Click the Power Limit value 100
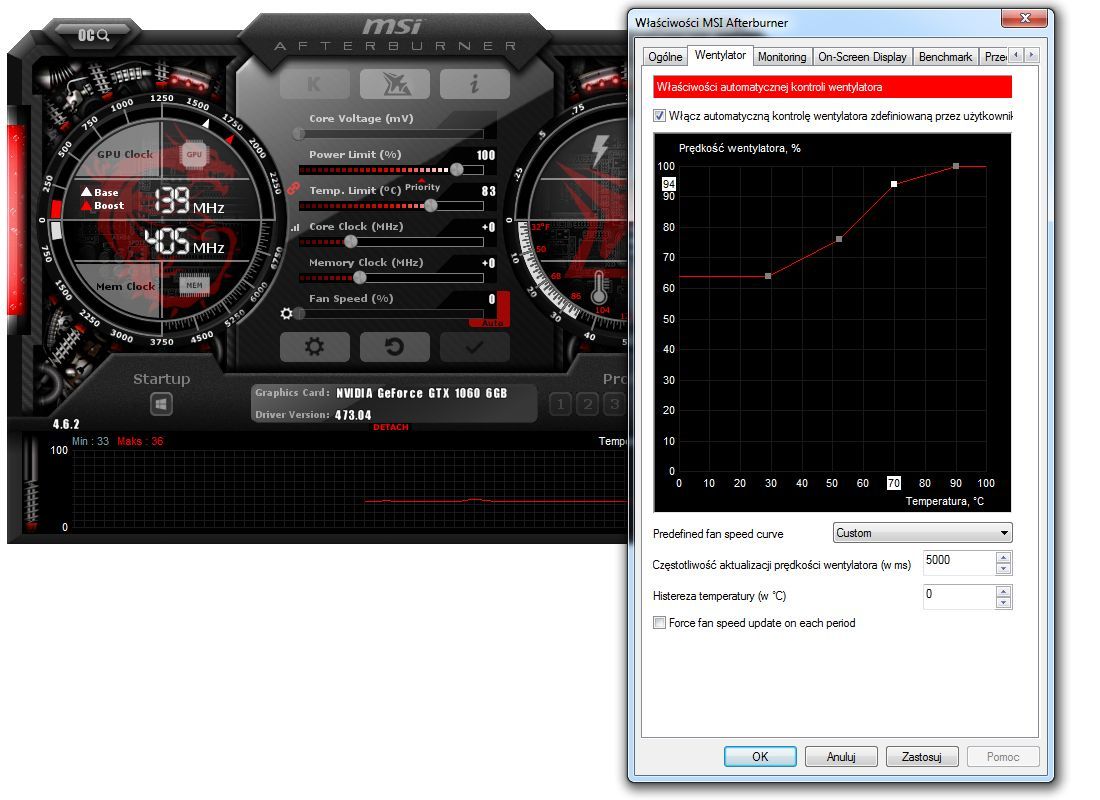Screen dimensions: 1100x800 coord(486,155)
